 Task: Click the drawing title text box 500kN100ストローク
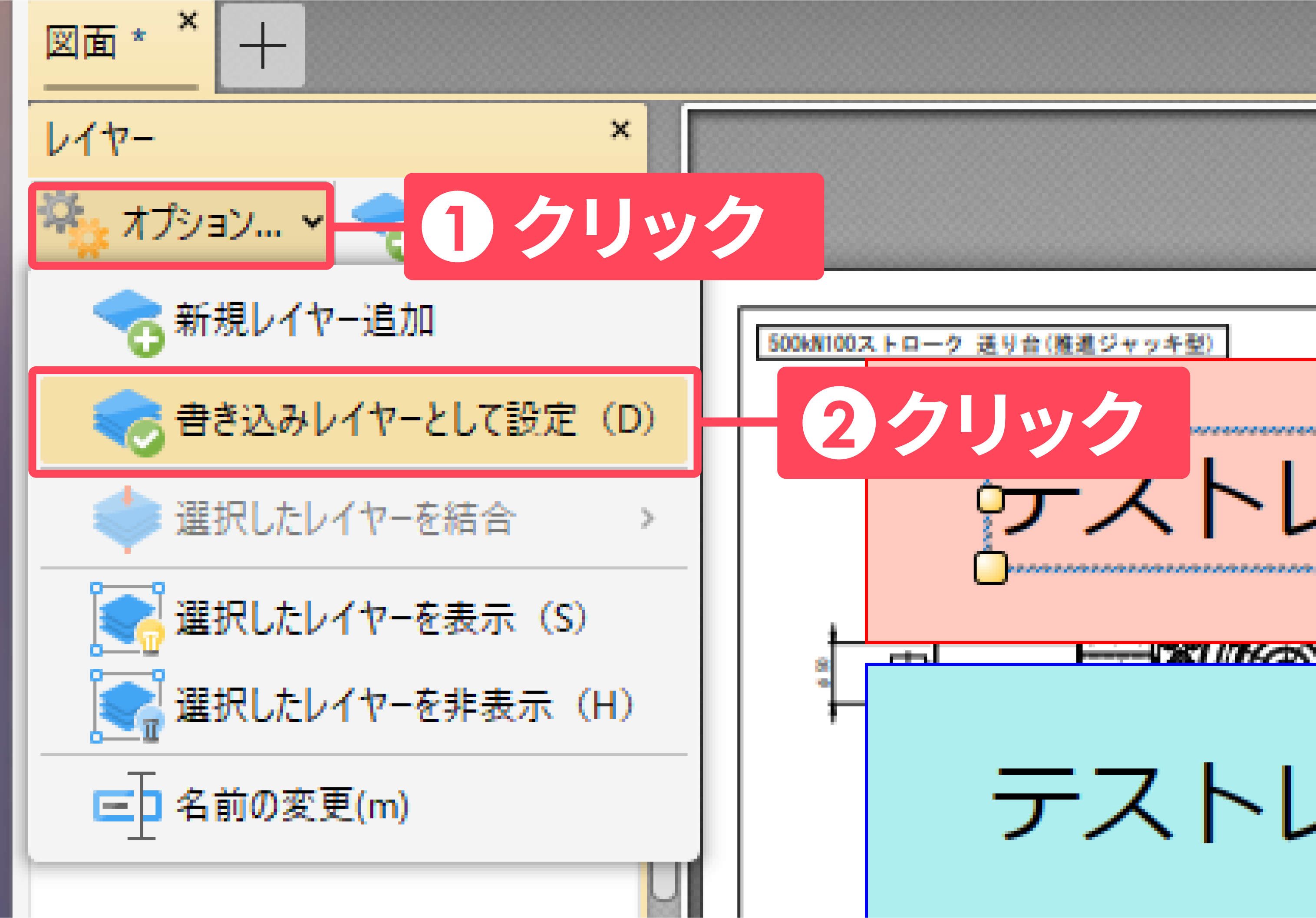pyautogui.click(x=992, y=342)
